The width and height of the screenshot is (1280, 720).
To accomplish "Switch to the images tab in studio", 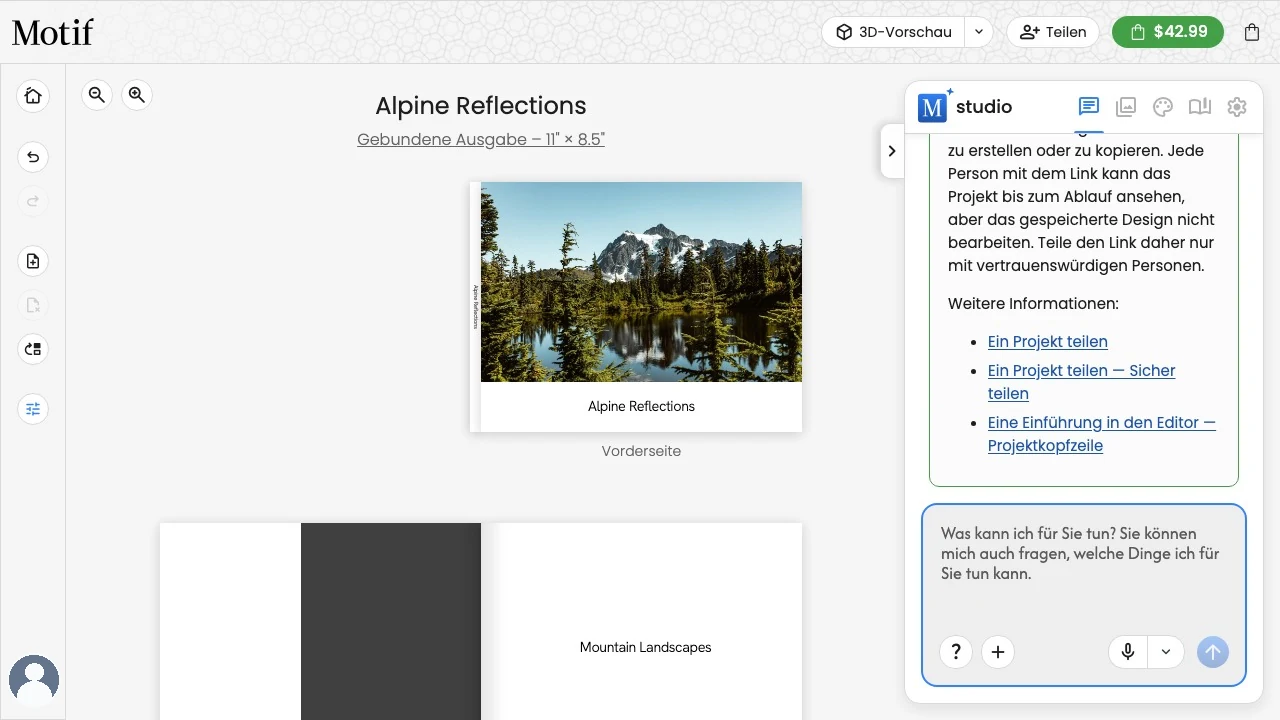I will click(x=1126, y=107).
